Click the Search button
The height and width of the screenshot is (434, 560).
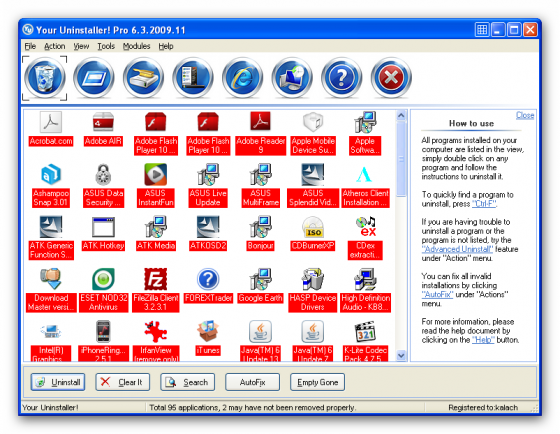tap(188, 382)
